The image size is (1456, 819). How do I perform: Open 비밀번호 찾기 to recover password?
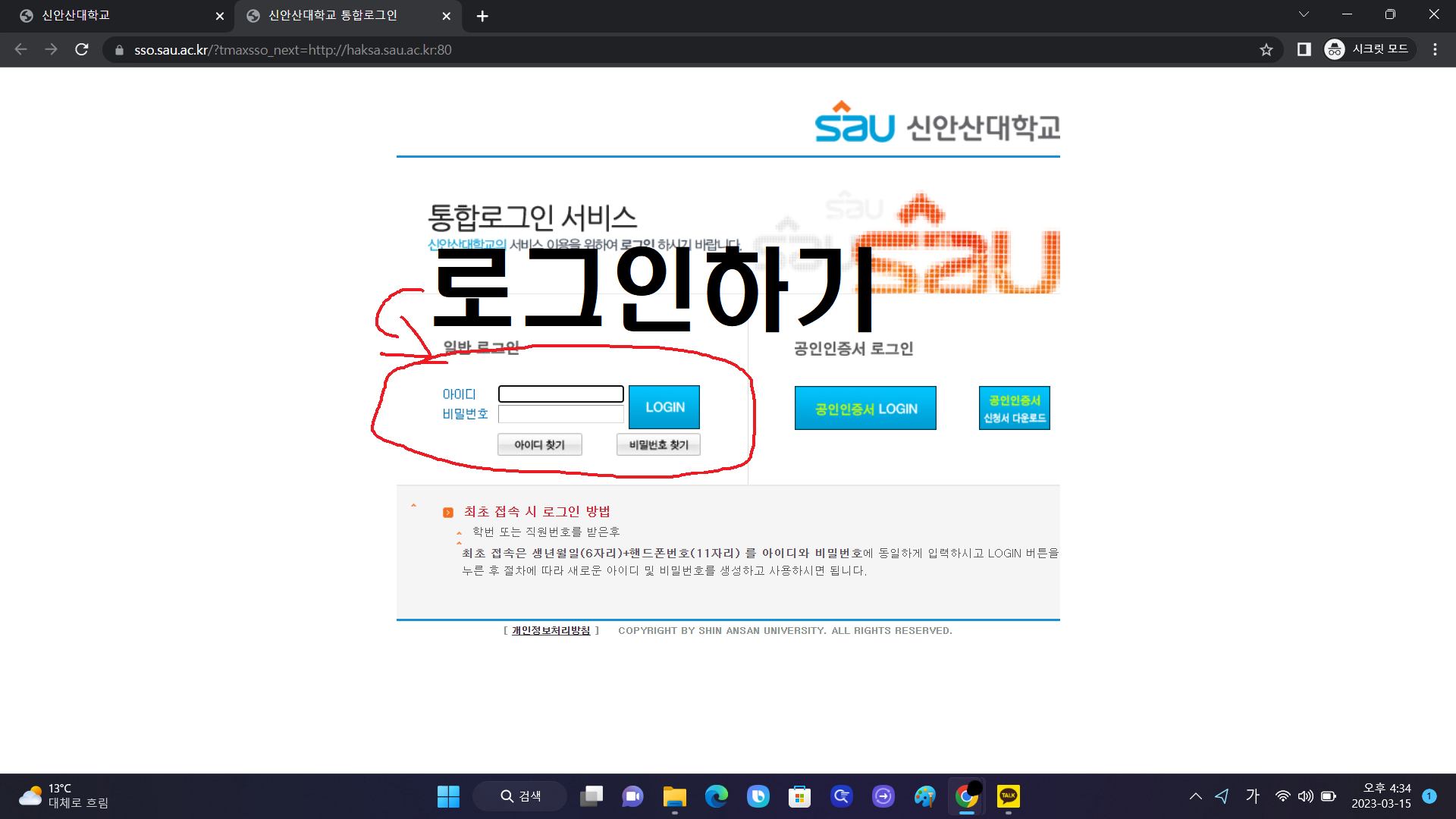[658, 444]
